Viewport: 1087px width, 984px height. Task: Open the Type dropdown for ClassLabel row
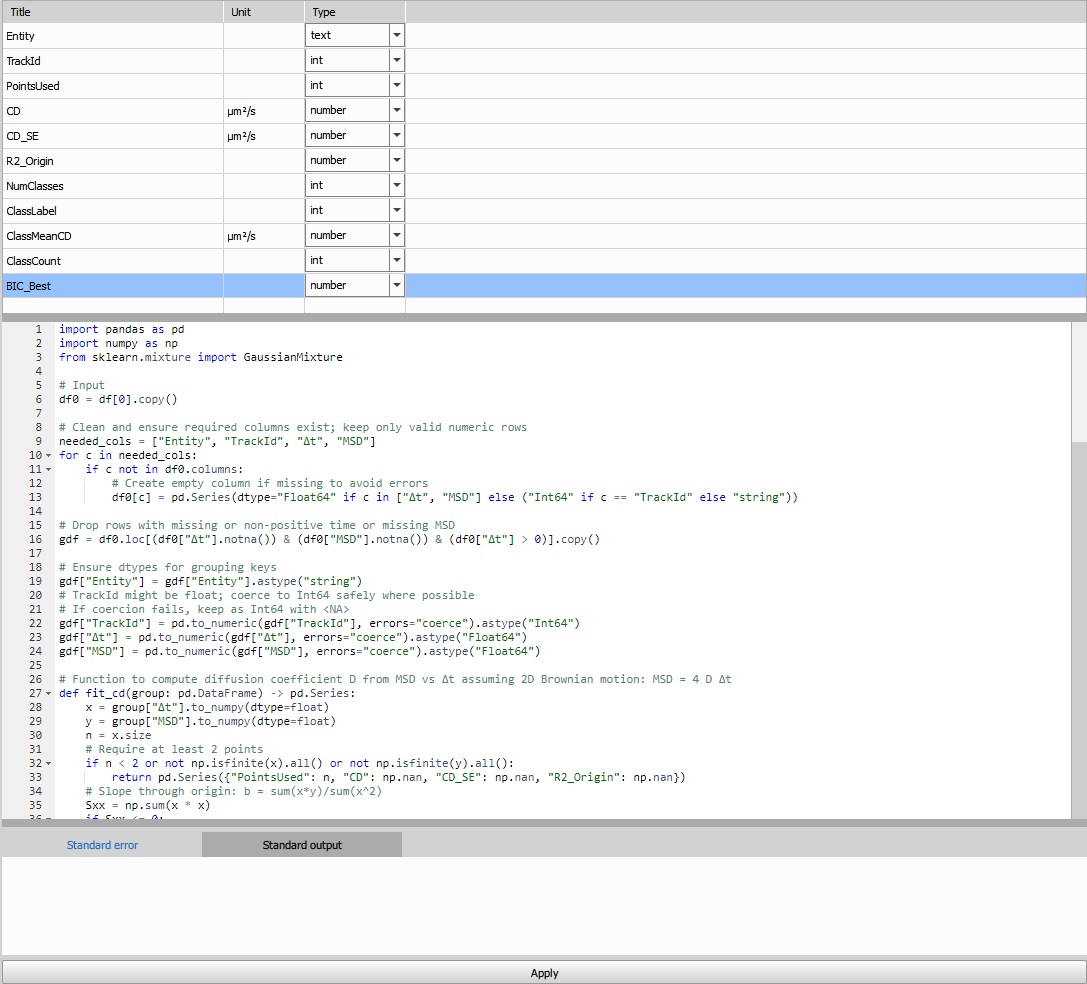(397, 210)
